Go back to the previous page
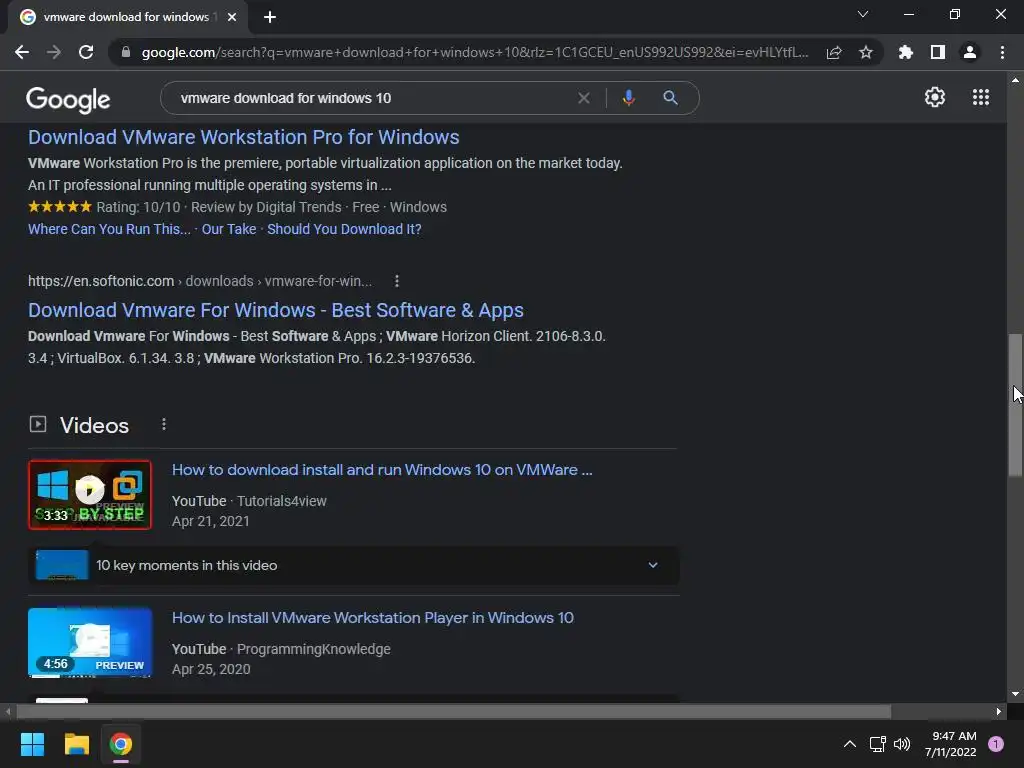Viewport: 1024px width, 768px height. point(22,52)
